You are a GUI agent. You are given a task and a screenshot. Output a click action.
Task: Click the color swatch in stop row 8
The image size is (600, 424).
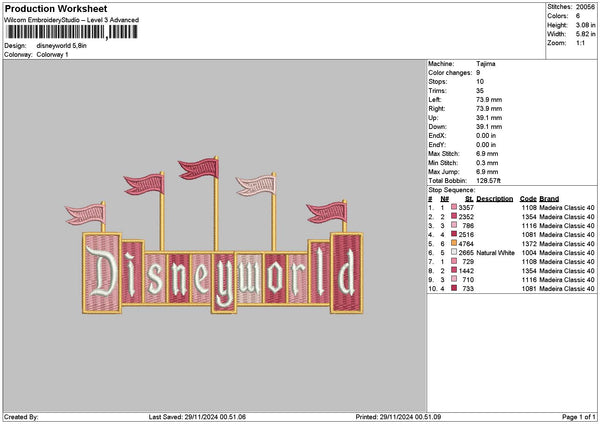[x=454, y=270]
